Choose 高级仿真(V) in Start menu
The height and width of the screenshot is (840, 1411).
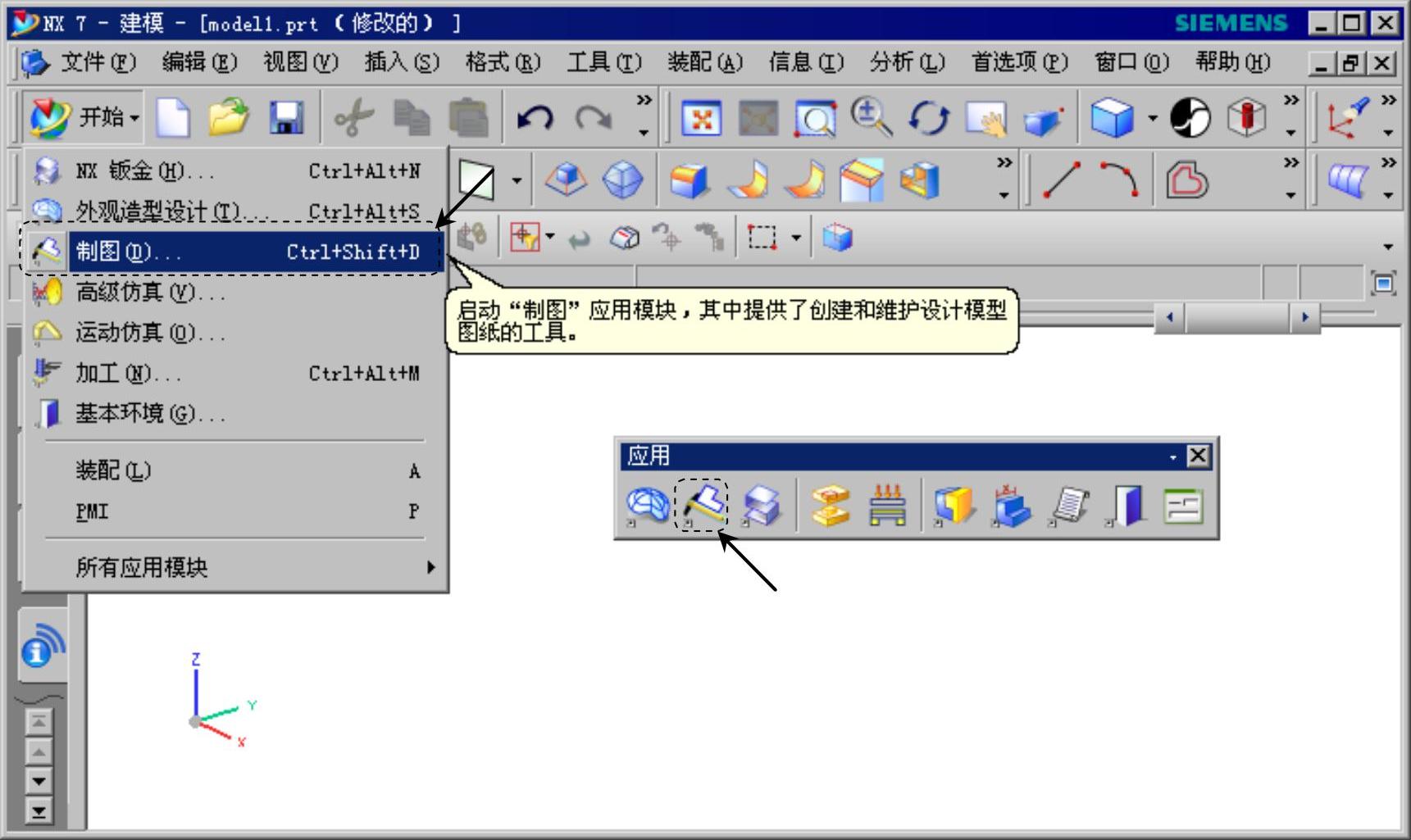point(235,292)
